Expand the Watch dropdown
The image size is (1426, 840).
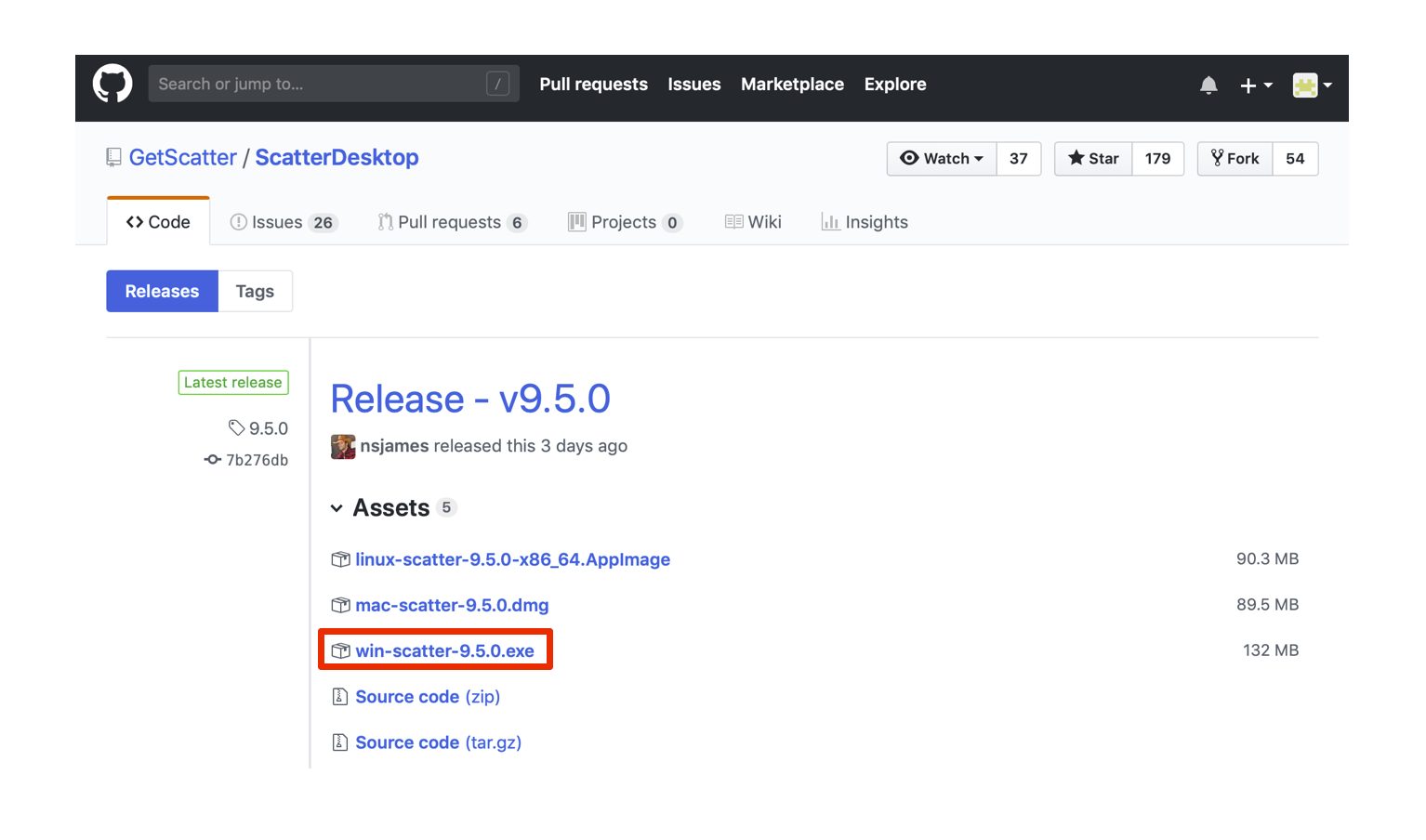[x=942, y=159]
